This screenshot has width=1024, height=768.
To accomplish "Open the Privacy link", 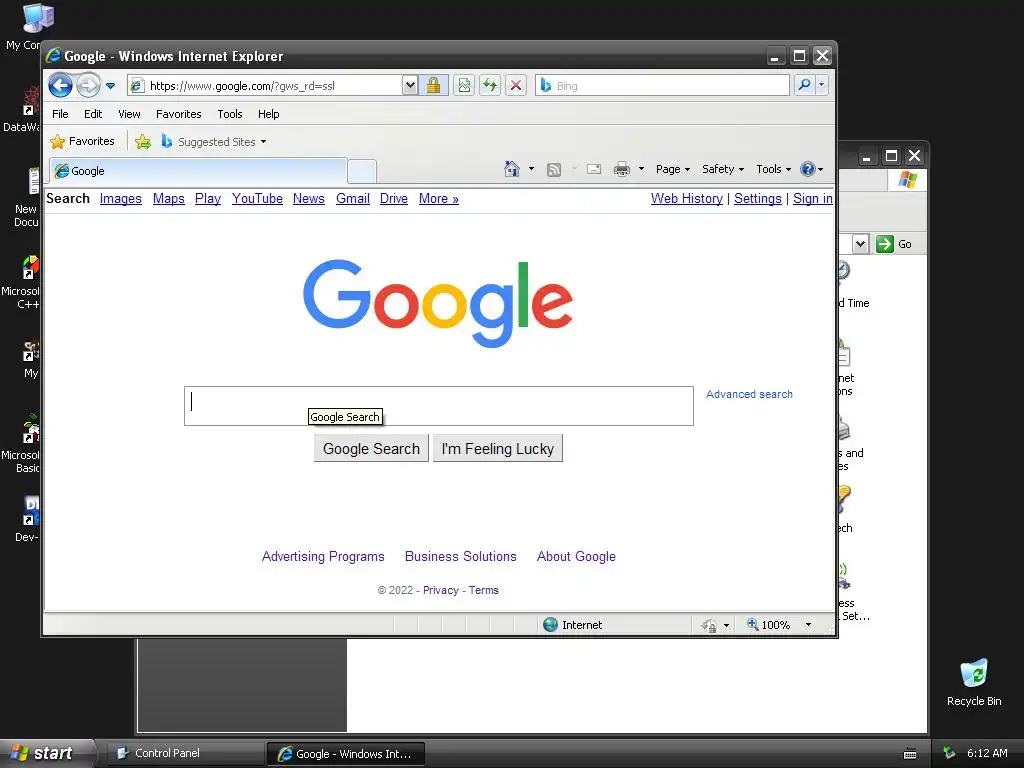I will coord(441,590).
